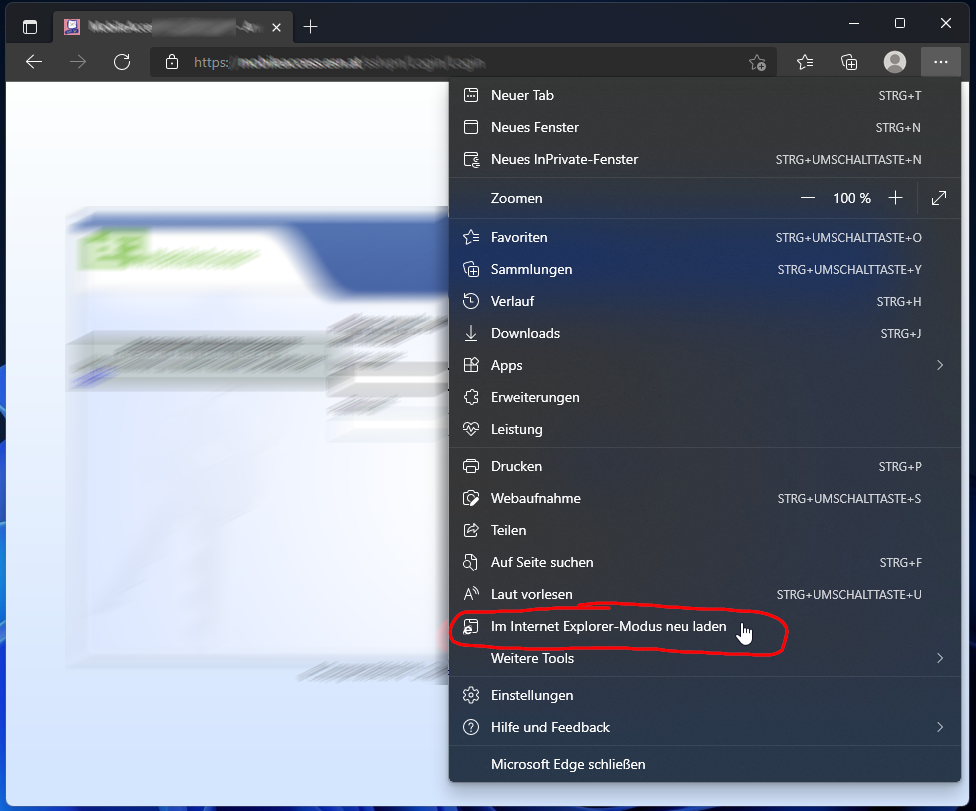Toggle the vertical tabs icon
Viewport: 976px width, 811px height.
point(30,27)
